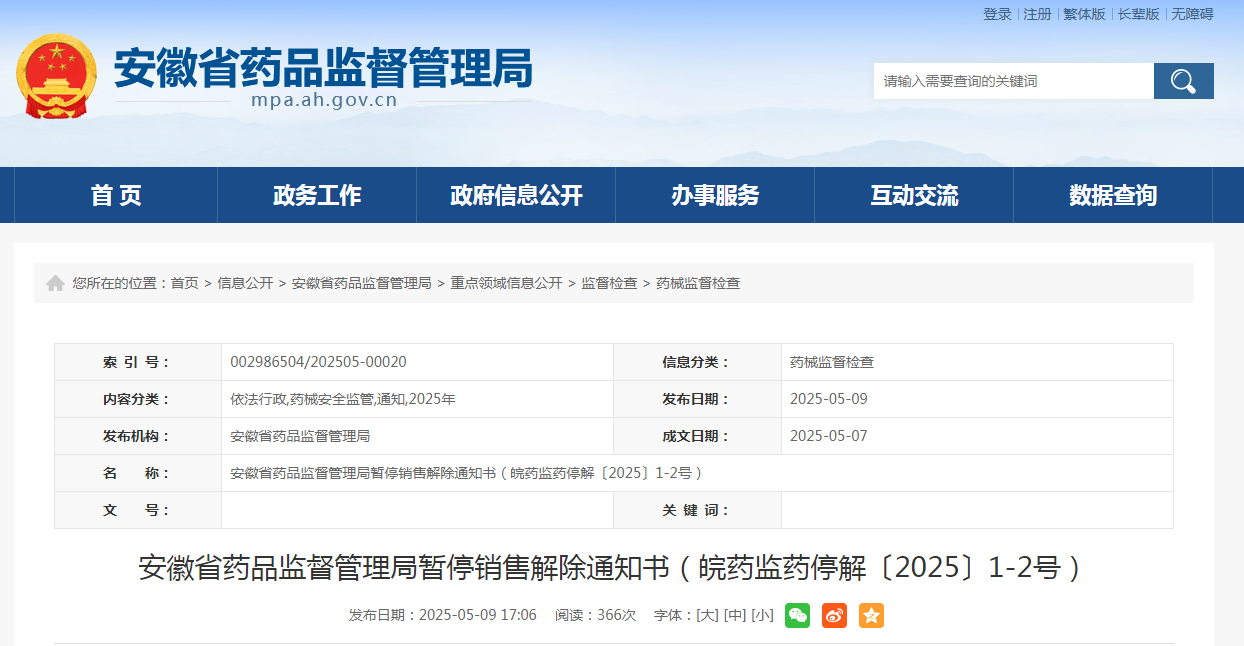Click the home icon in breadcrumb
This screenshot has height=646, width=1244.
(x=55, y=284)
